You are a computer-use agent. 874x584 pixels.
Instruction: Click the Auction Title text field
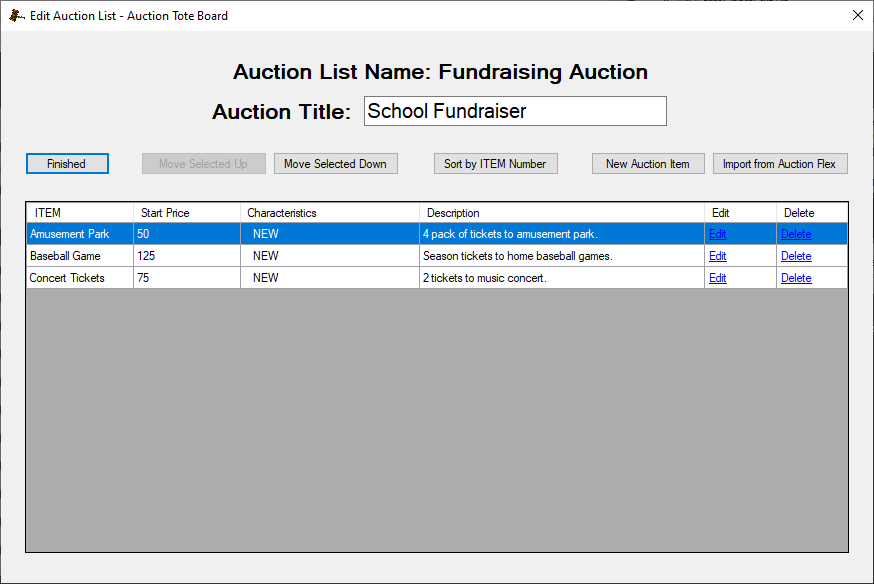(515, 111)
